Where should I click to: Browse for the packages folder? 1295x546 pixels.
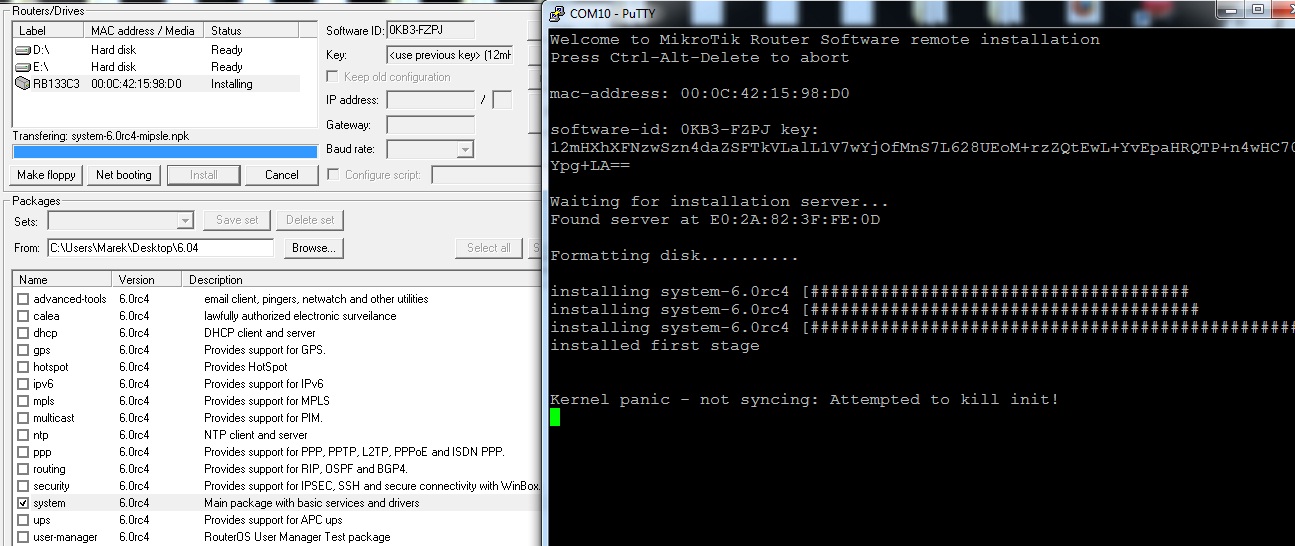point(314,248)
